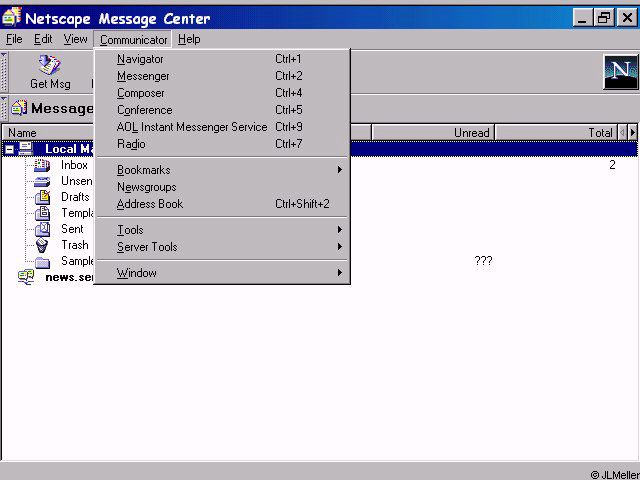Collapse the main toolbar grip
Screen dimensions: 640x480
coord(4,72)
